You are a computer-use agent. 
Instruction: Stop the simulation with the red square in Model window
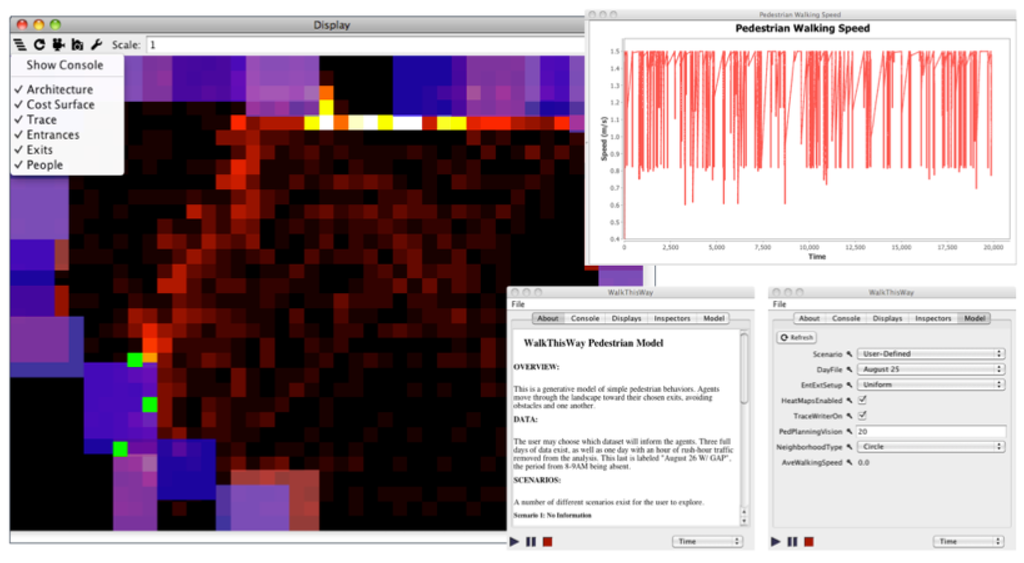[x=808, y=541]
